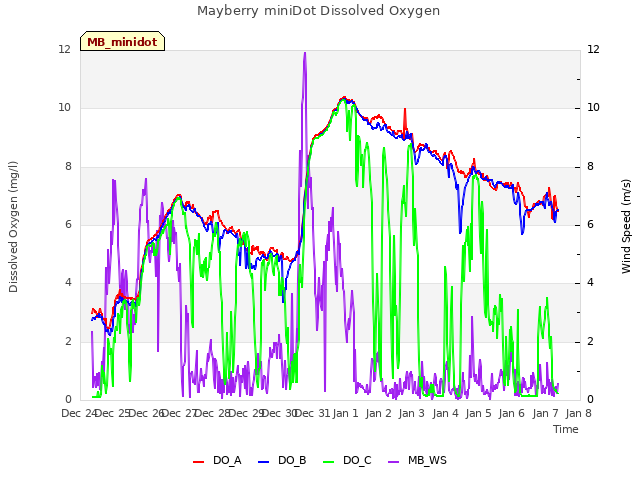Click the Jan 4 x-axis tick label
The height and width of the screenshot is (480, 640).
click(445, 413)
